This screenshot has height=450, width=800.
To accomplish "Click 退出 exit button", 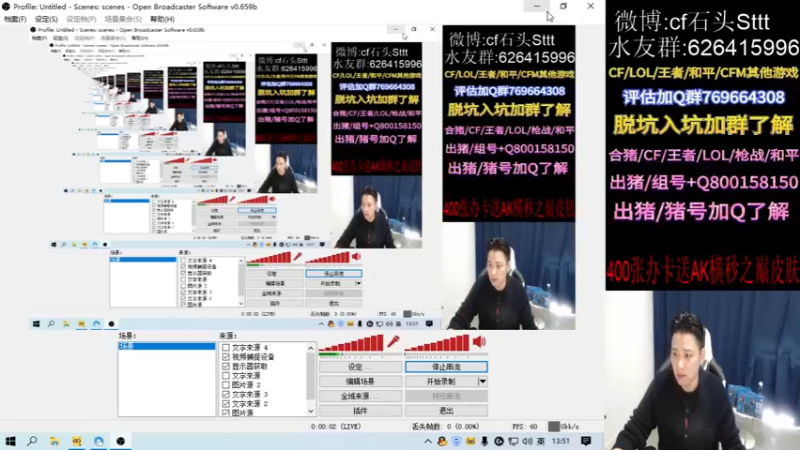I will point(446,411).
